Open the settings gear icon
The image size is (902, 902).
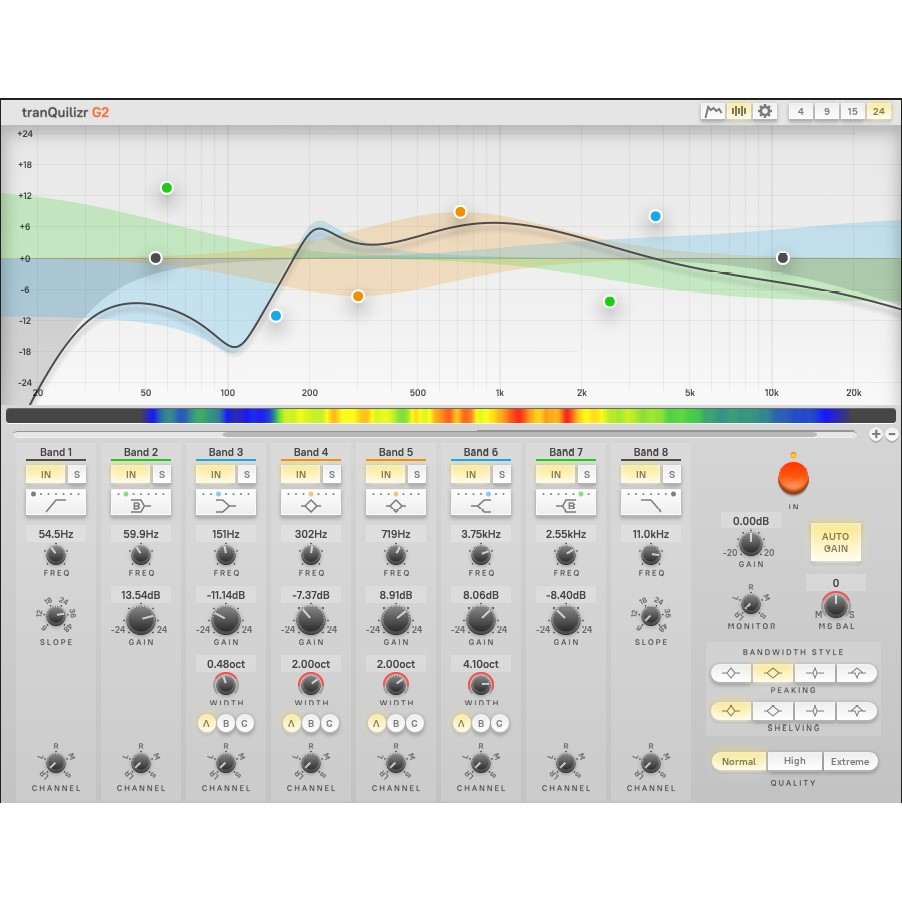[x=764, y=111]
